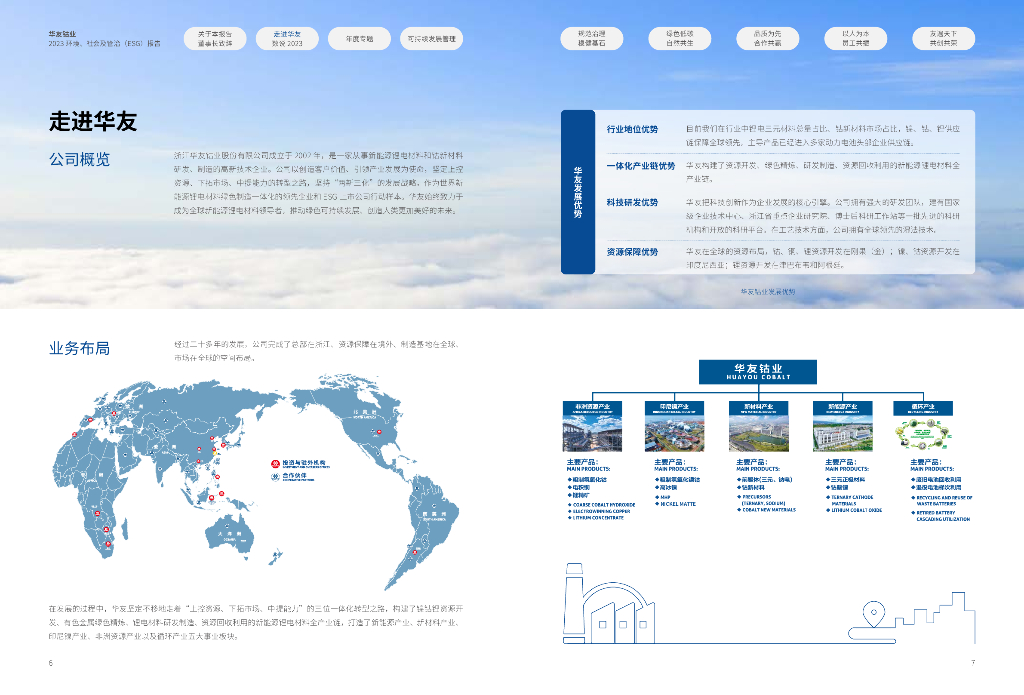This screenshot has height=695, width=1024.
Task: Click LITHIUM COBALT OXIDE product text
Action: 856,510
